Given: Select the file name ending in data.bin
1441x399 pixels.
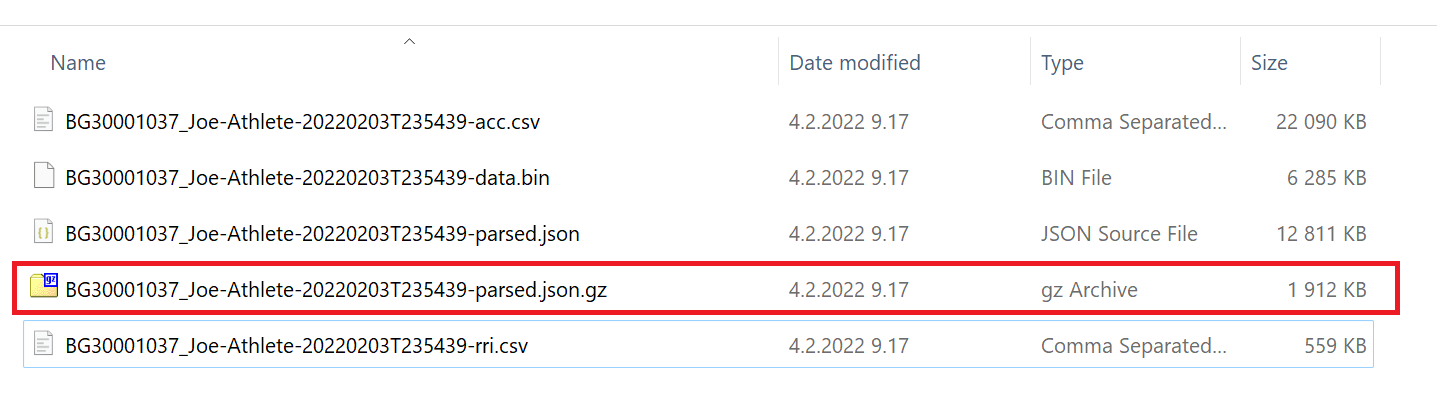Looking at the screenshot, I should click(x=307, y=178).
